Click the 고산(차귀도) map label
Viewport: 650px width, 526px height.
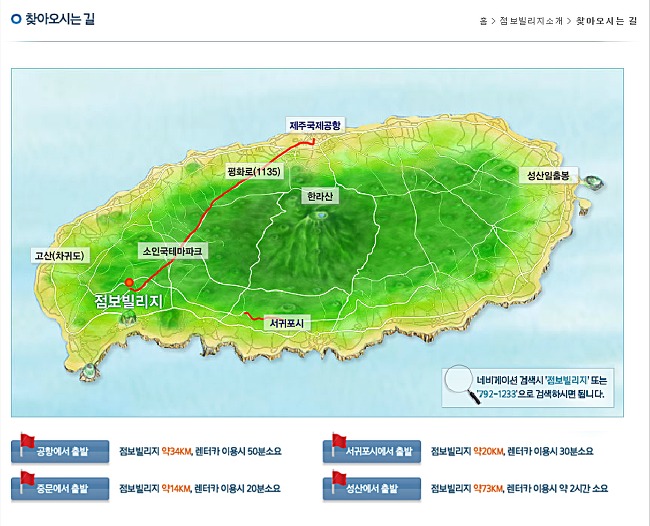(60, 255)
